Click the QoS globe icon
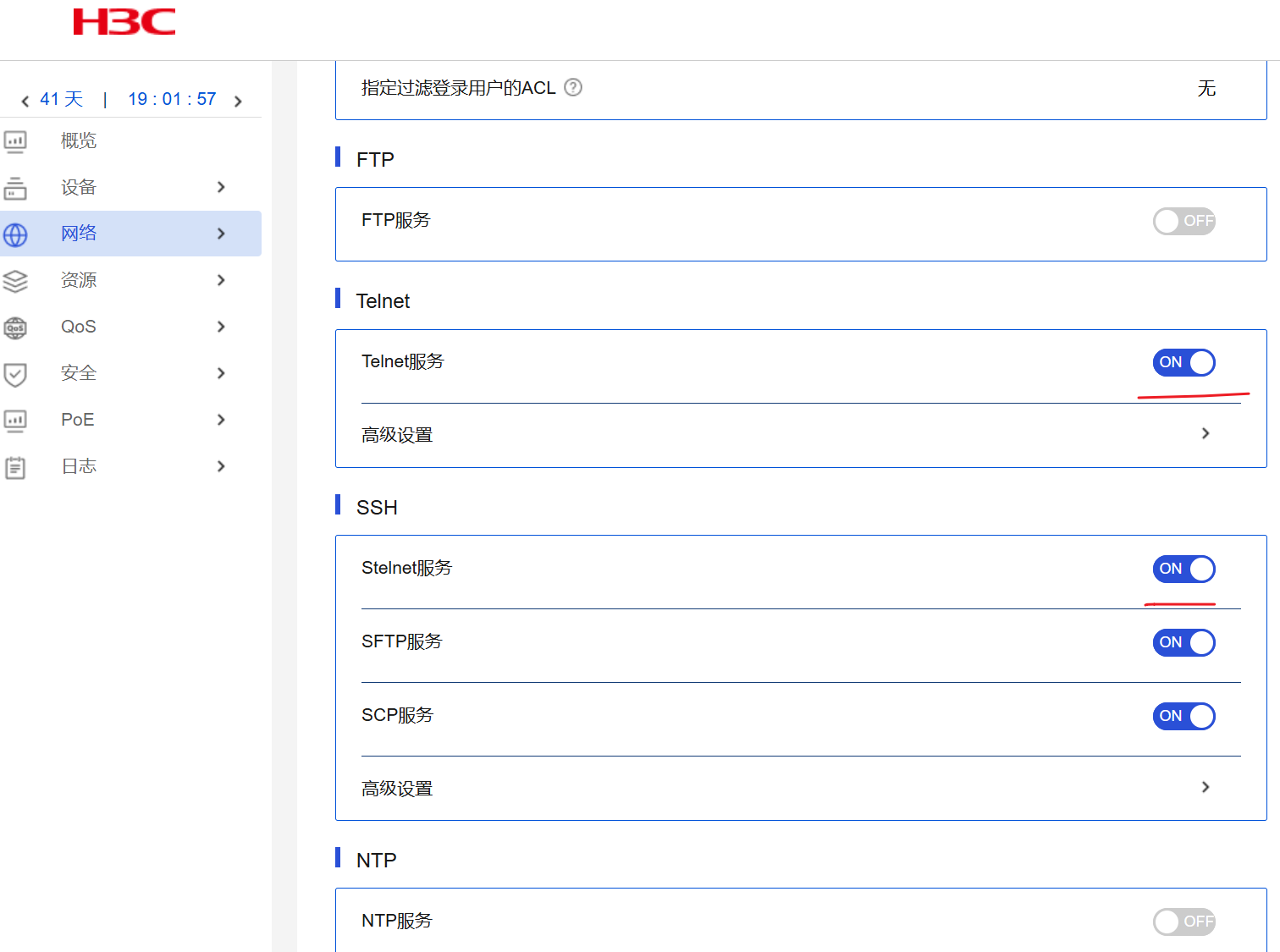 (x=15, y=327)
